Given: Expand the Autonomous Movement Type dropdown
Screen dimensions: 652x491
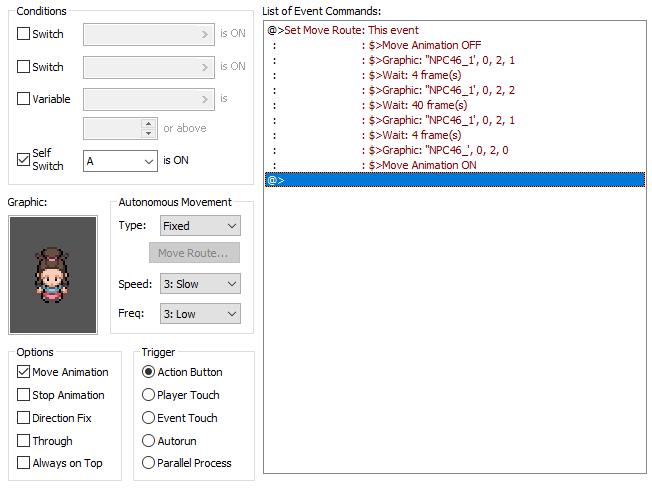Looking at the screenshot, I should [200, 226].
